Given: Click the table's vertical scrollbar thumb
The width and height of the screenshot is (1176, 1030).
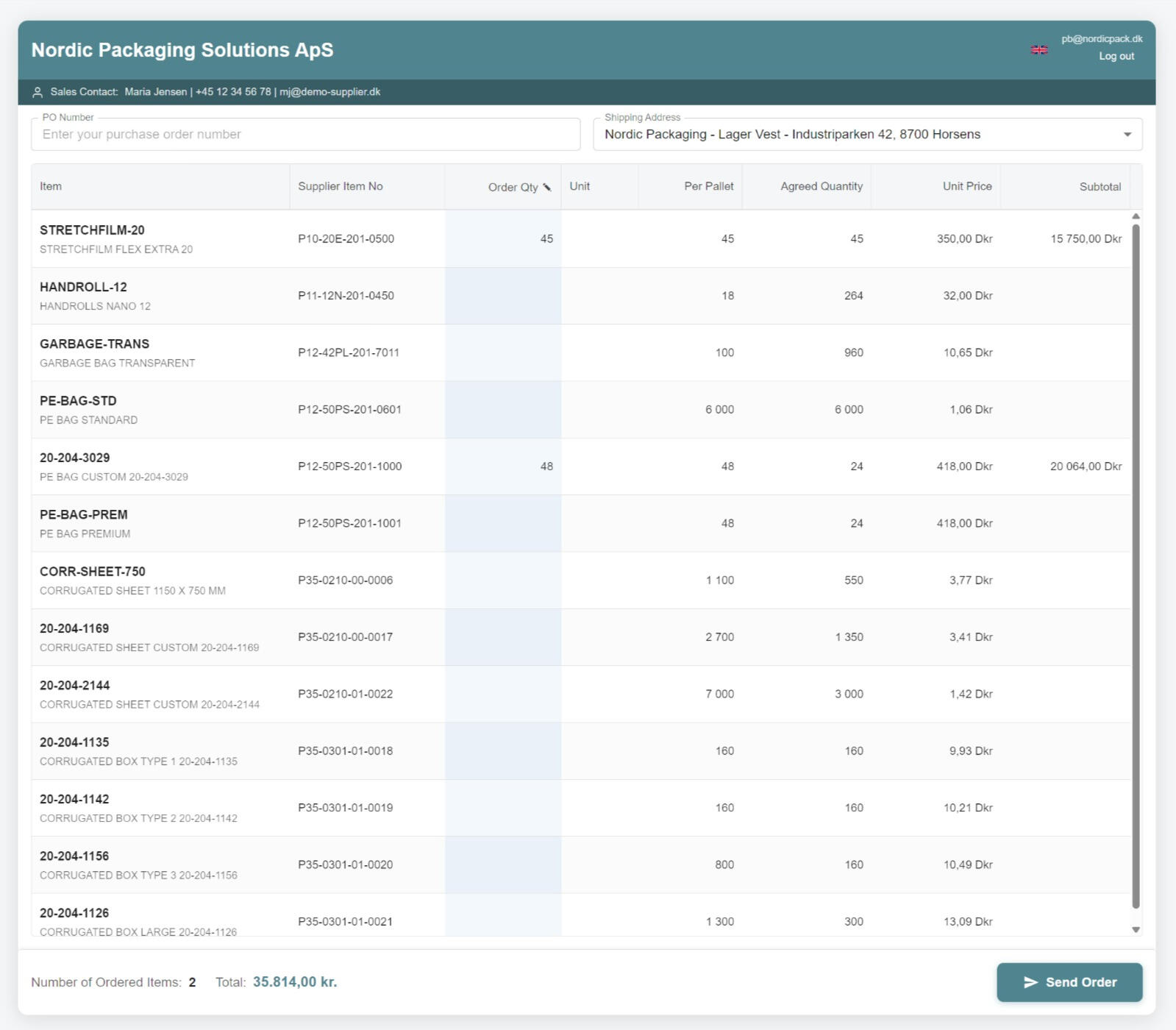Looking at the screenshot, I should [1136, 566].
